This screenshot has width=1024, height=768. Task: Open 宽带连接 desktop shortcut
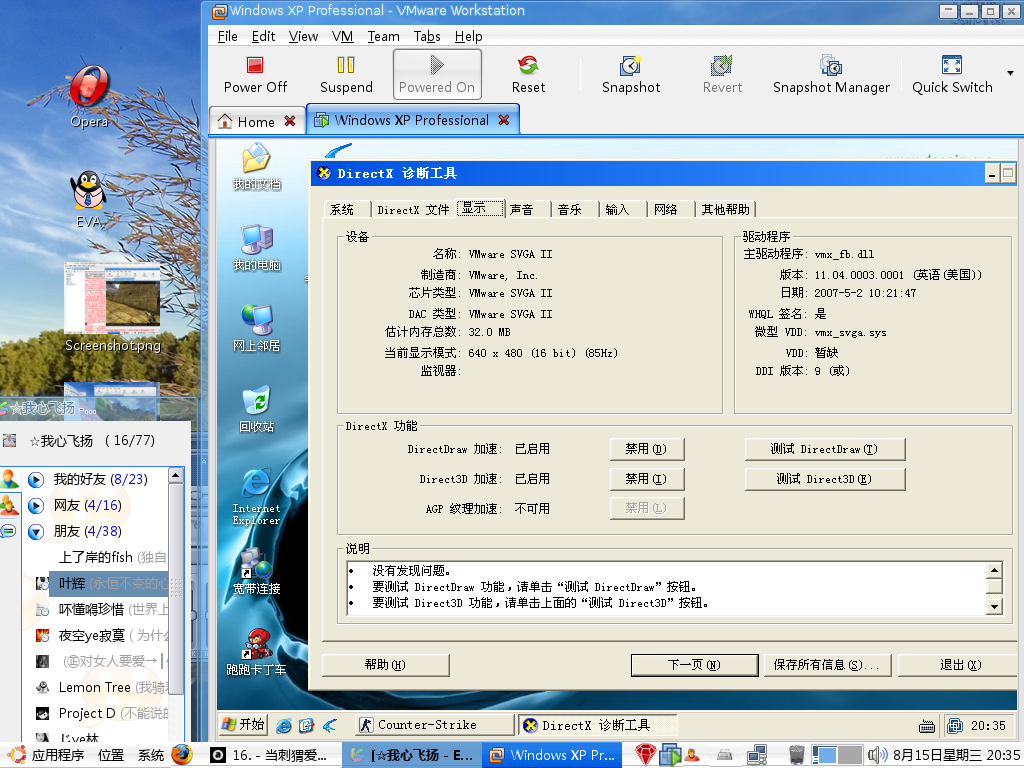[257, 571]
